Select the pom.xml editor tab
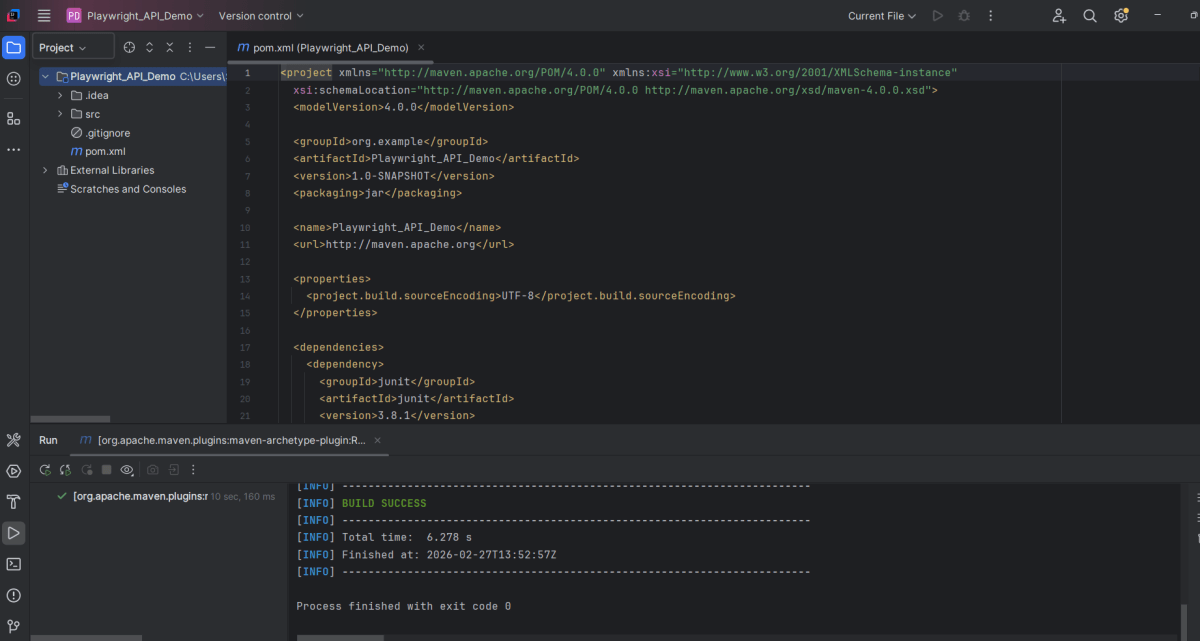 coord(322,47)
